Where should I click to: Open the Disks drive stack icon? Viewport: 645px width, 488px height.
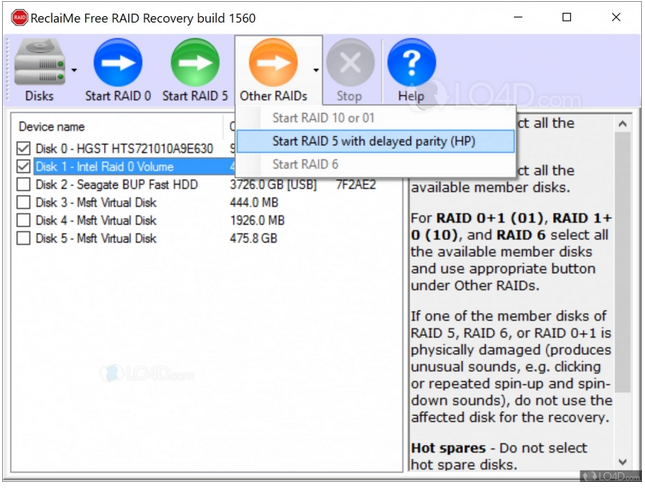tap(39, 62)
